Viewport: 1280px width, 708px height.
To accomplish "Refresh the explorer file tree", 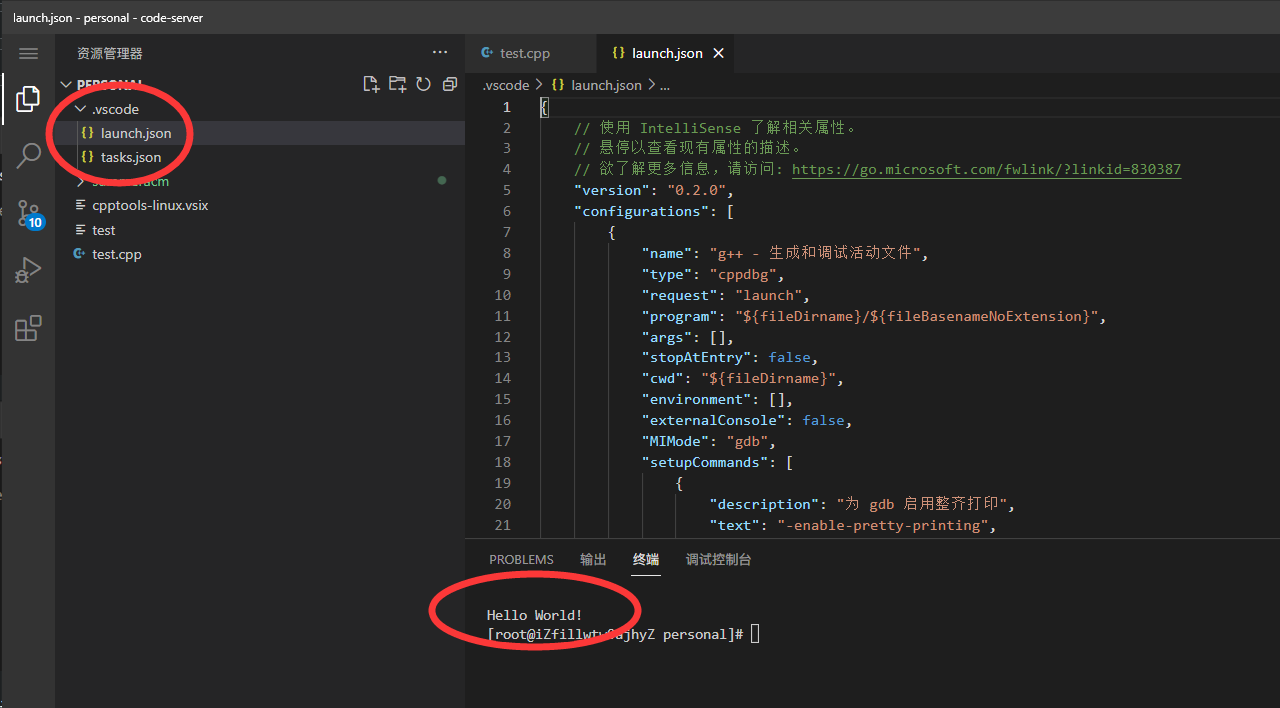I will (423, 84).
